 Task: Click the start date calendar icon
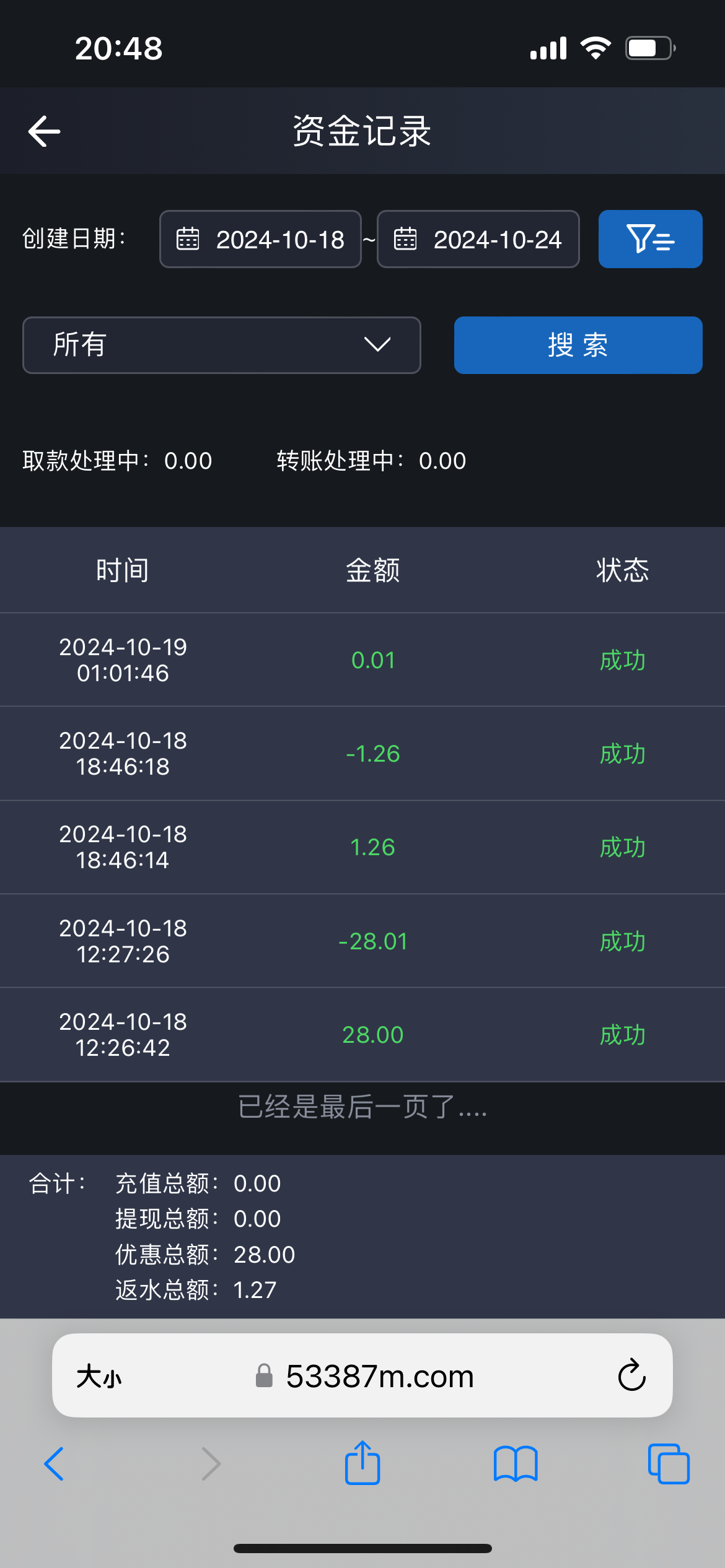click(188, 239)
